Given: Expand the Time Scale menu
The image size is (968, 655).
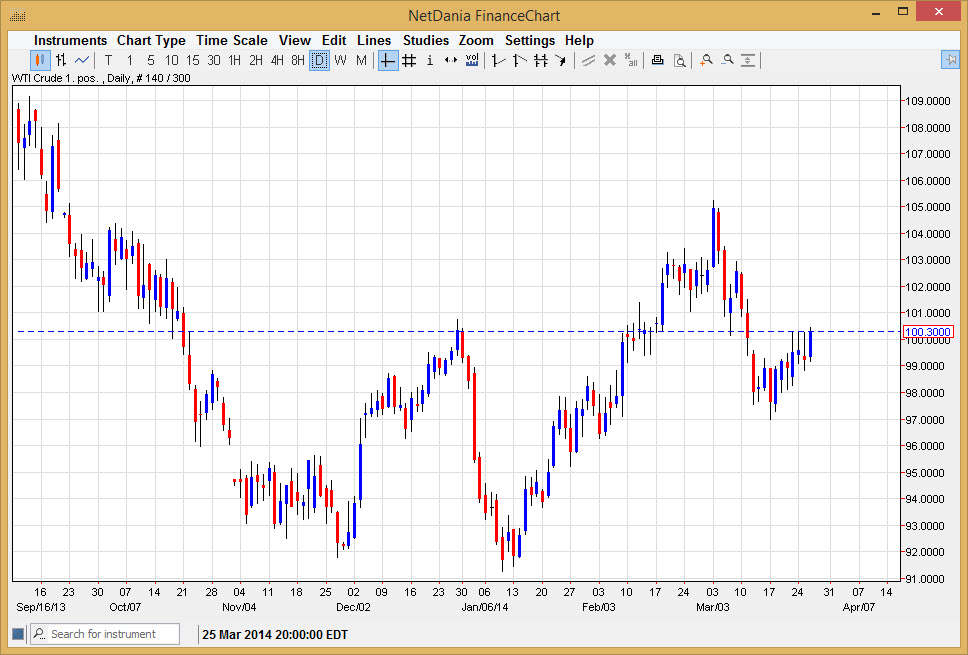Looking at the screenshot, I should pos(232,40).
